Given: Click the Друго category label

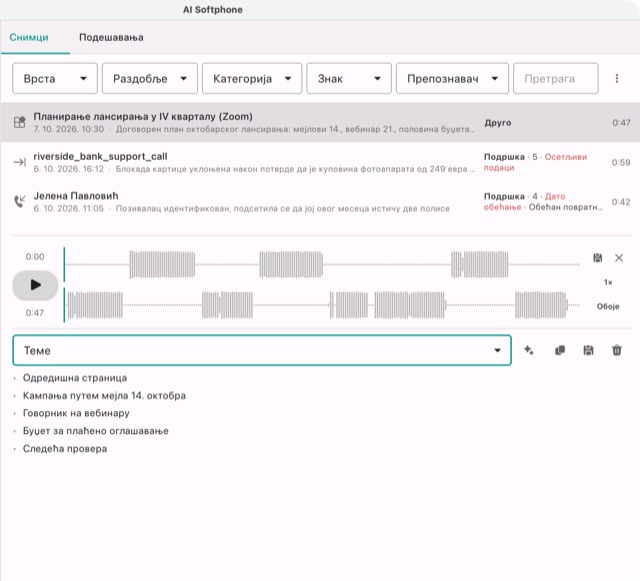Looking at the screenshot, I should click(x=498, y=122).
